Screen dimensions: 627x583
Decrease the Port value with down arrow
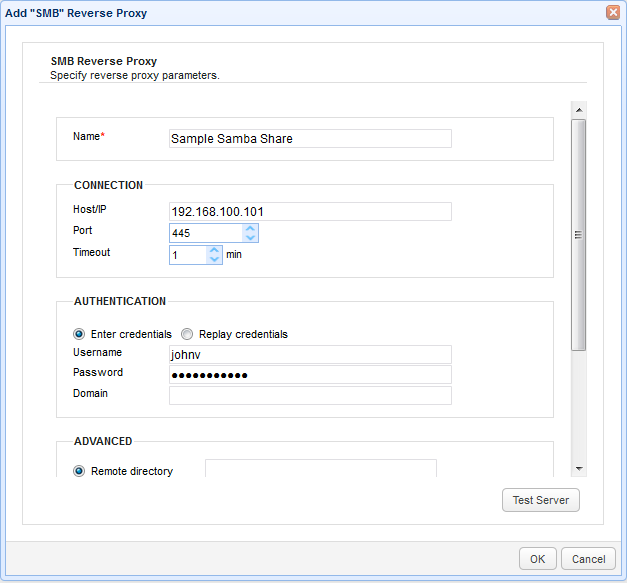pos(250,238)
